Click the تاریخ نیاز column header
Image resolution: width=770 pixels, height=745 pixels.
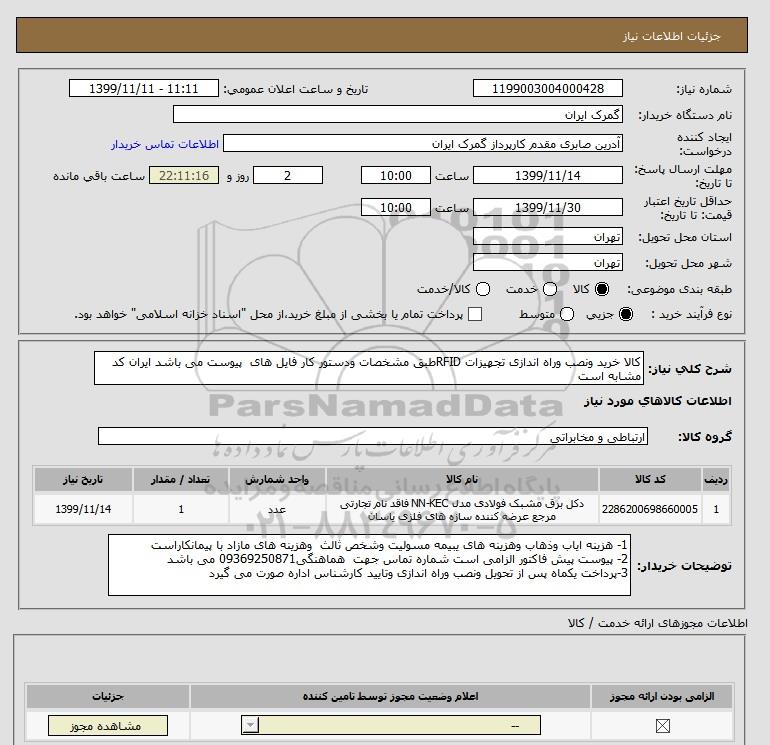[x=83, y=479]
